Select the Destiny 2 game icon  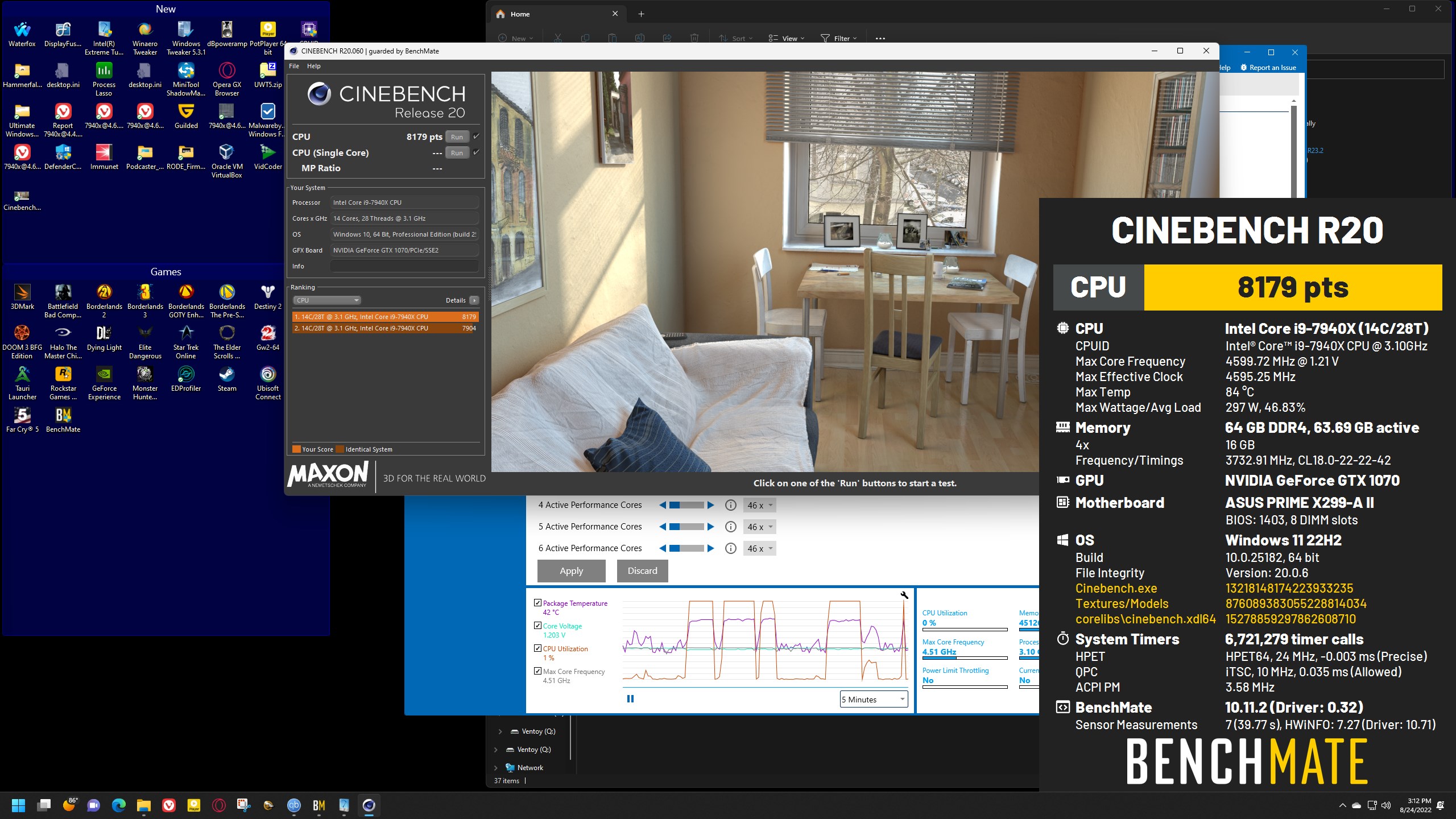pyautogui.click(x=268, y=297)
